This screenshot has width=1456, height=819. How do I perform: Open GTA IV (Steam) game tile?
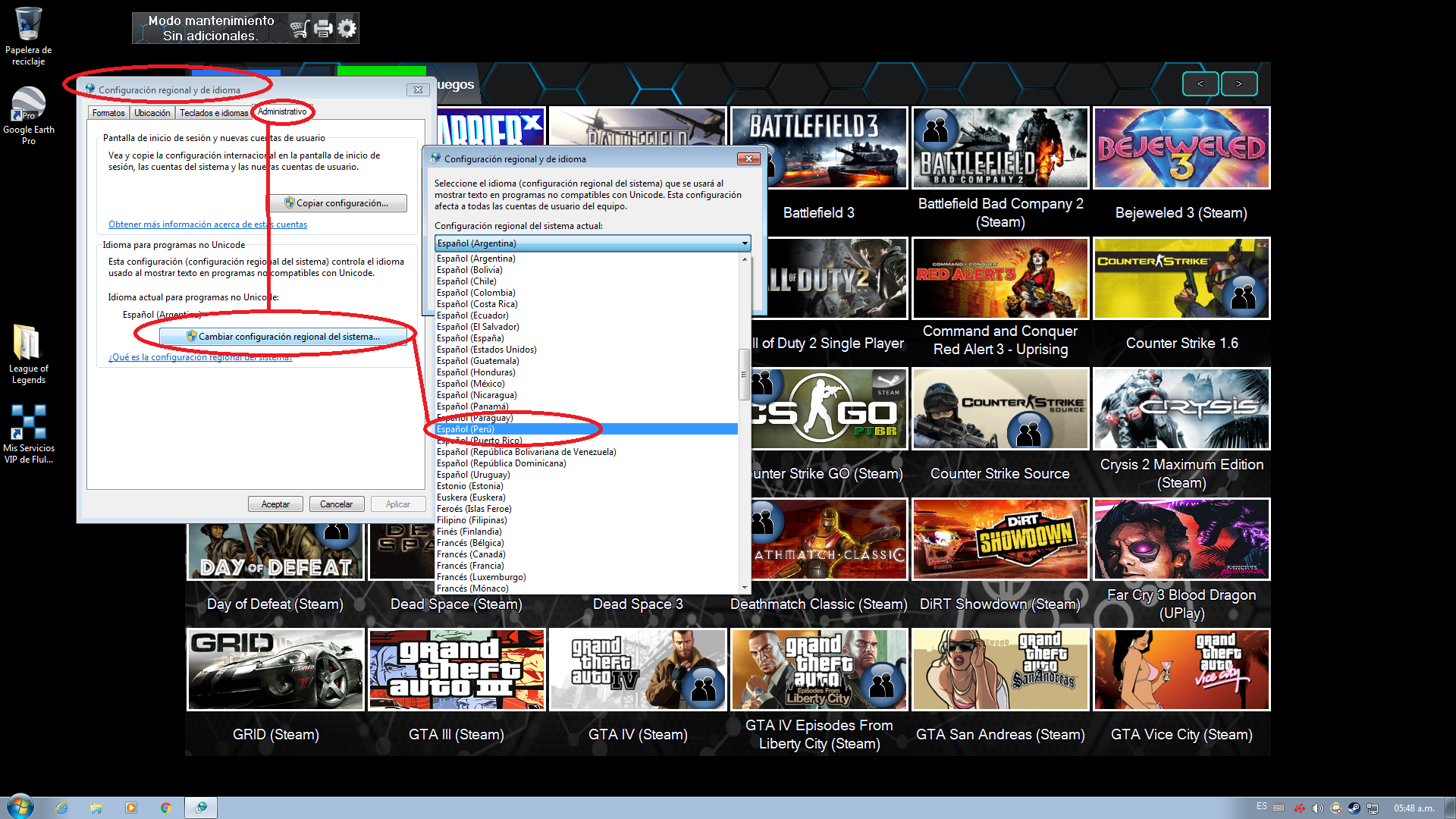pyautogui.click(x=638, y=670)
